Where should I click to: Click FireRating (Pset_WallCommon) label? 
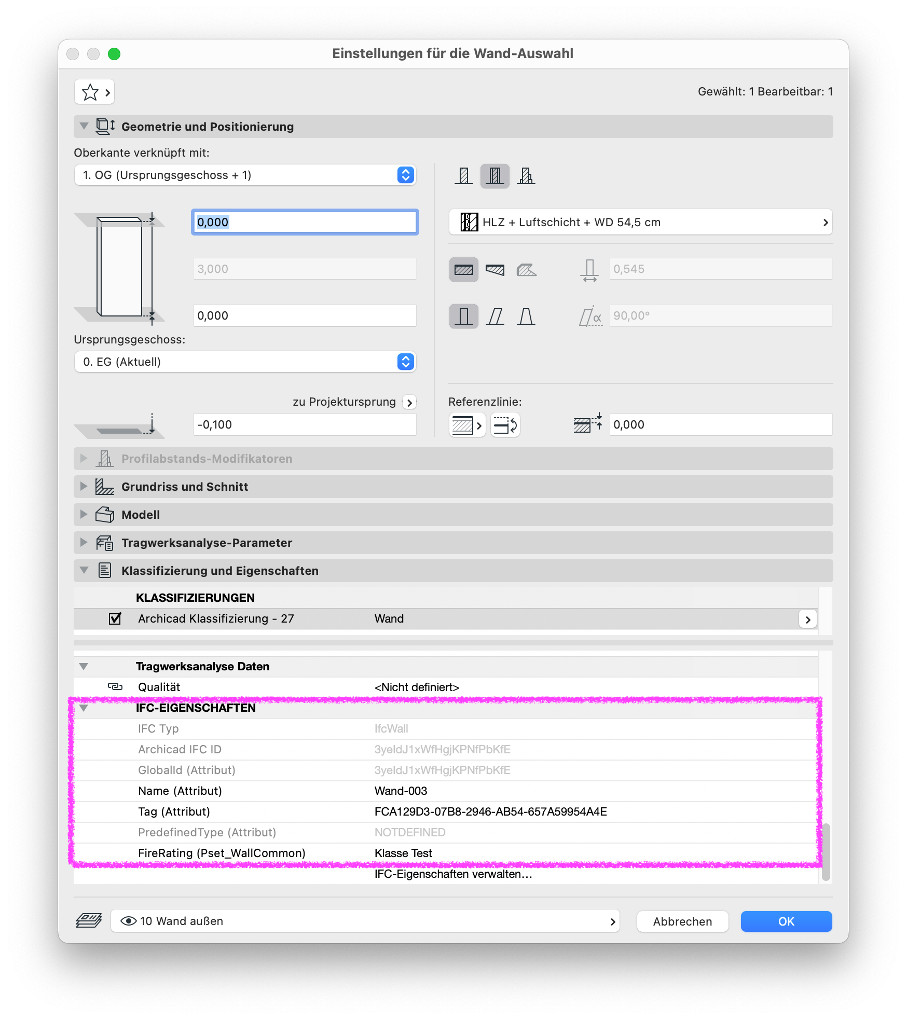tap(221, 853)
